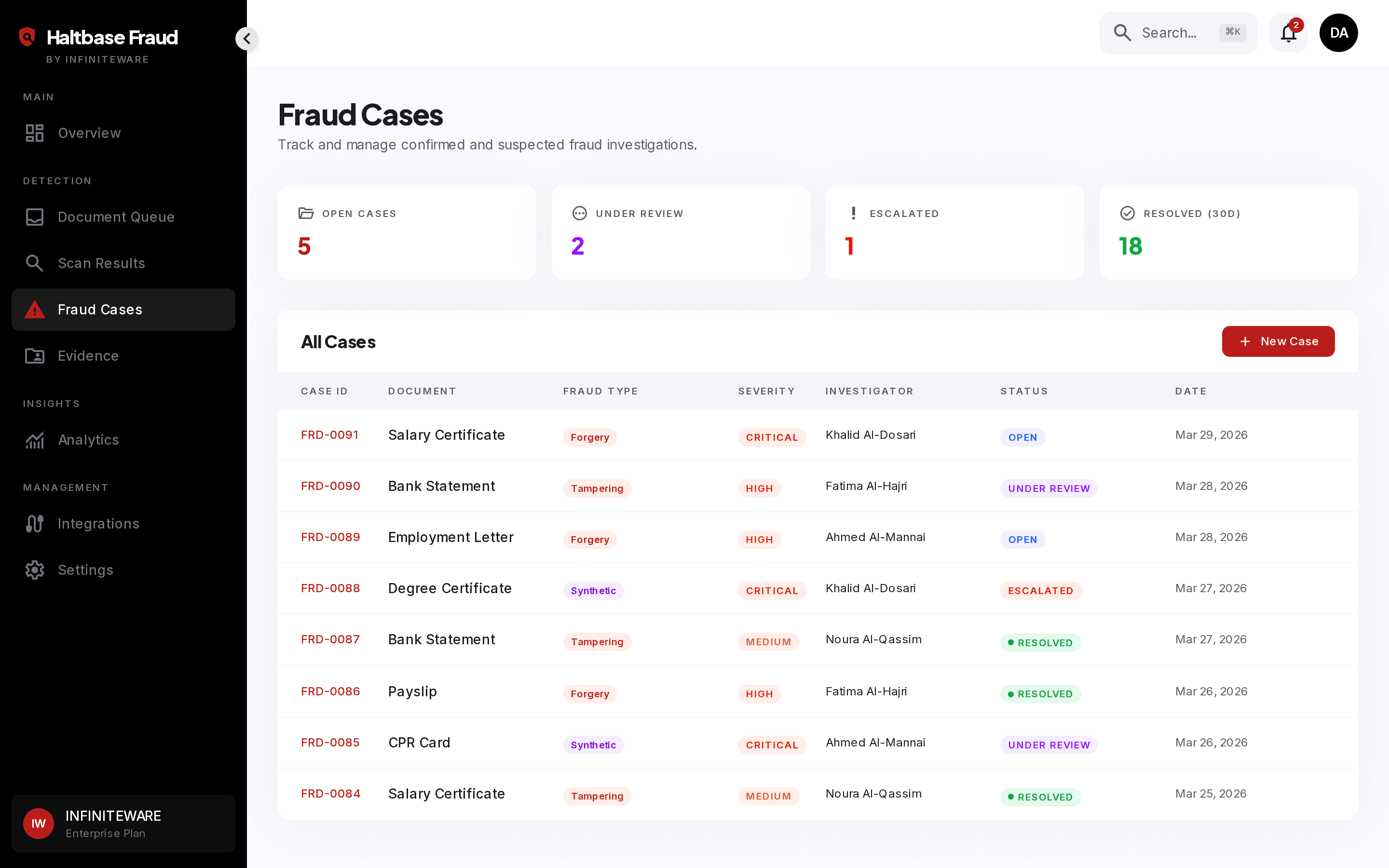Screen dimensions: 1389x868
Task: Select Fraud Cases in the sidebar
Action: [123, 310]
